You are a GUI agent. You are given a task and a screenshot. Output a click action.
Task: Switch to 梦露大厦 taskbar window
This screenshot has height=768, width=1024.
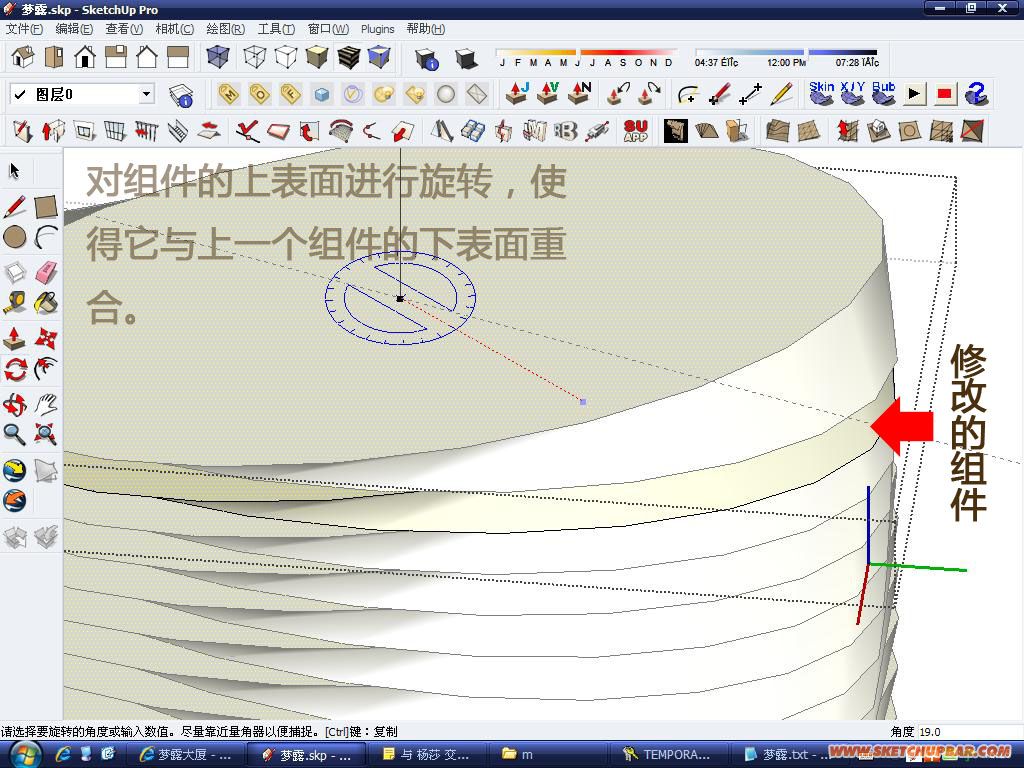point(186,755)
